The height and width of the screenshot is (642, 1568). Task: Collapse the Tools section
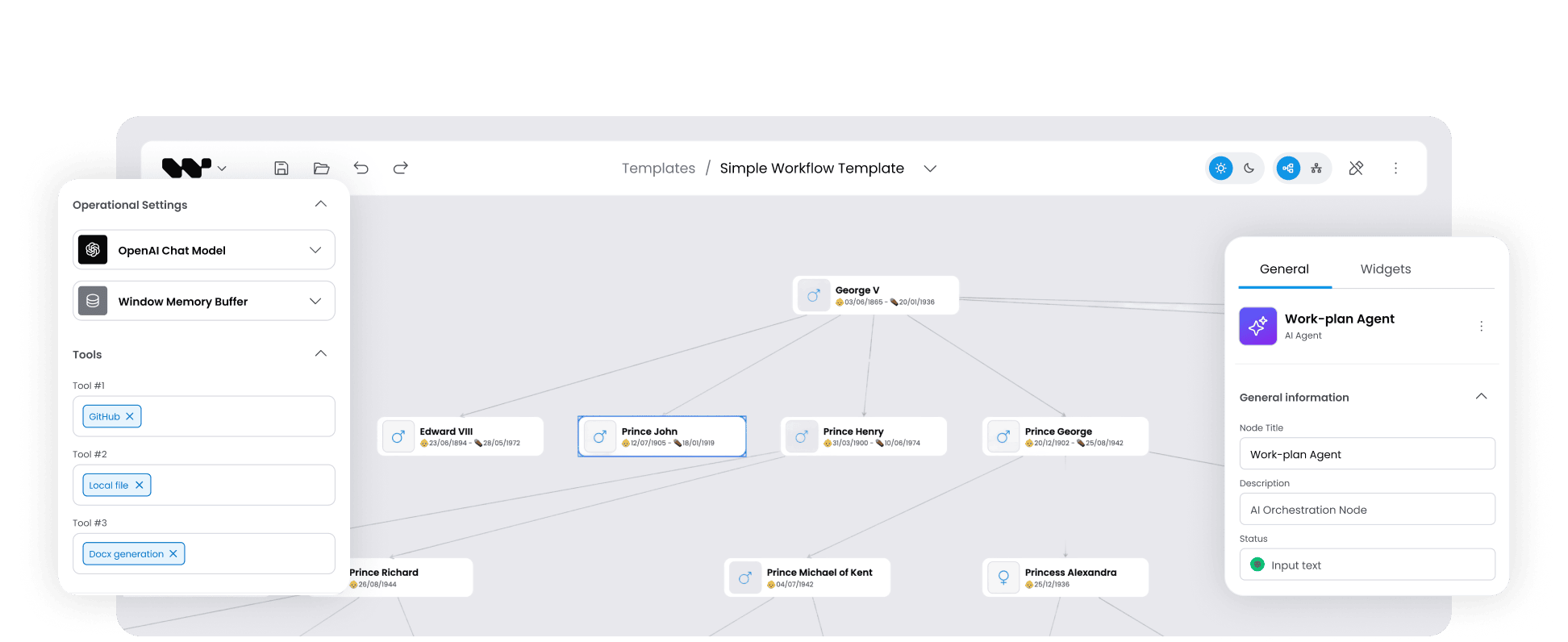pyautogui.click(x=321, y=354)
